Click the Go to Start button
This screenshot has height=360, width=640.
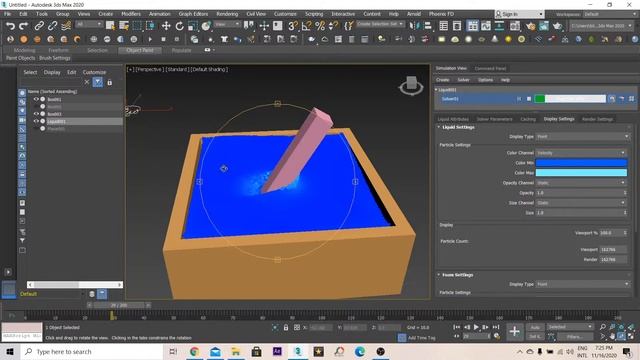457,327
